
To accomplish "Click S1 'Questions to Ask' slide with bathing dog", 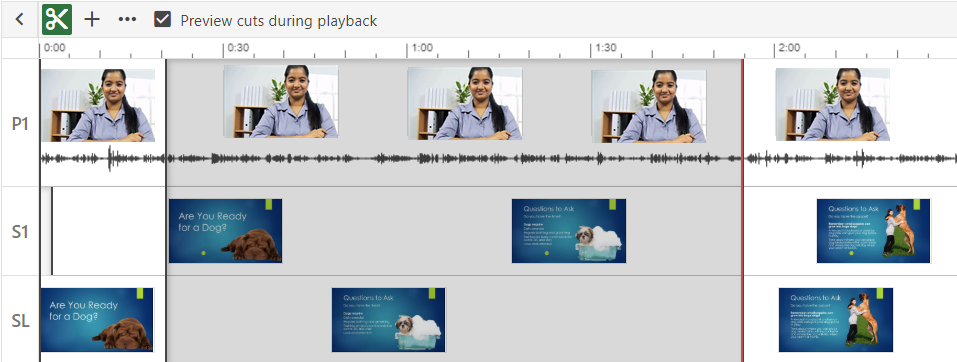I will [569, 231].
